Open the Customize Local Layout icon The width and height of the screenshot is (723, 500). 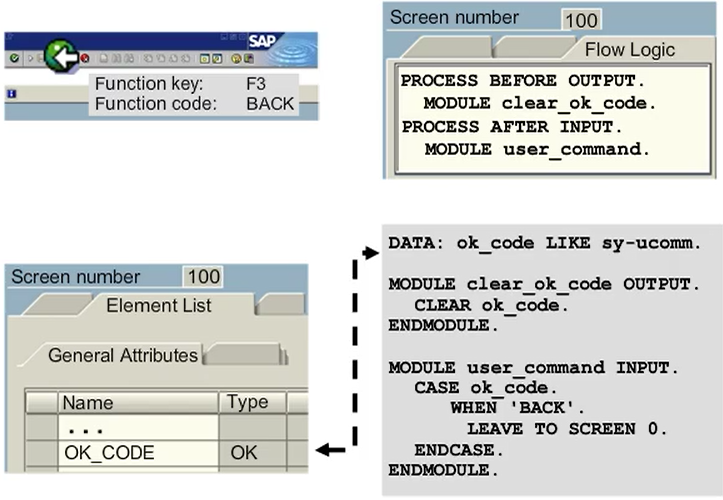pyautogui.click(x=248, y=59)
